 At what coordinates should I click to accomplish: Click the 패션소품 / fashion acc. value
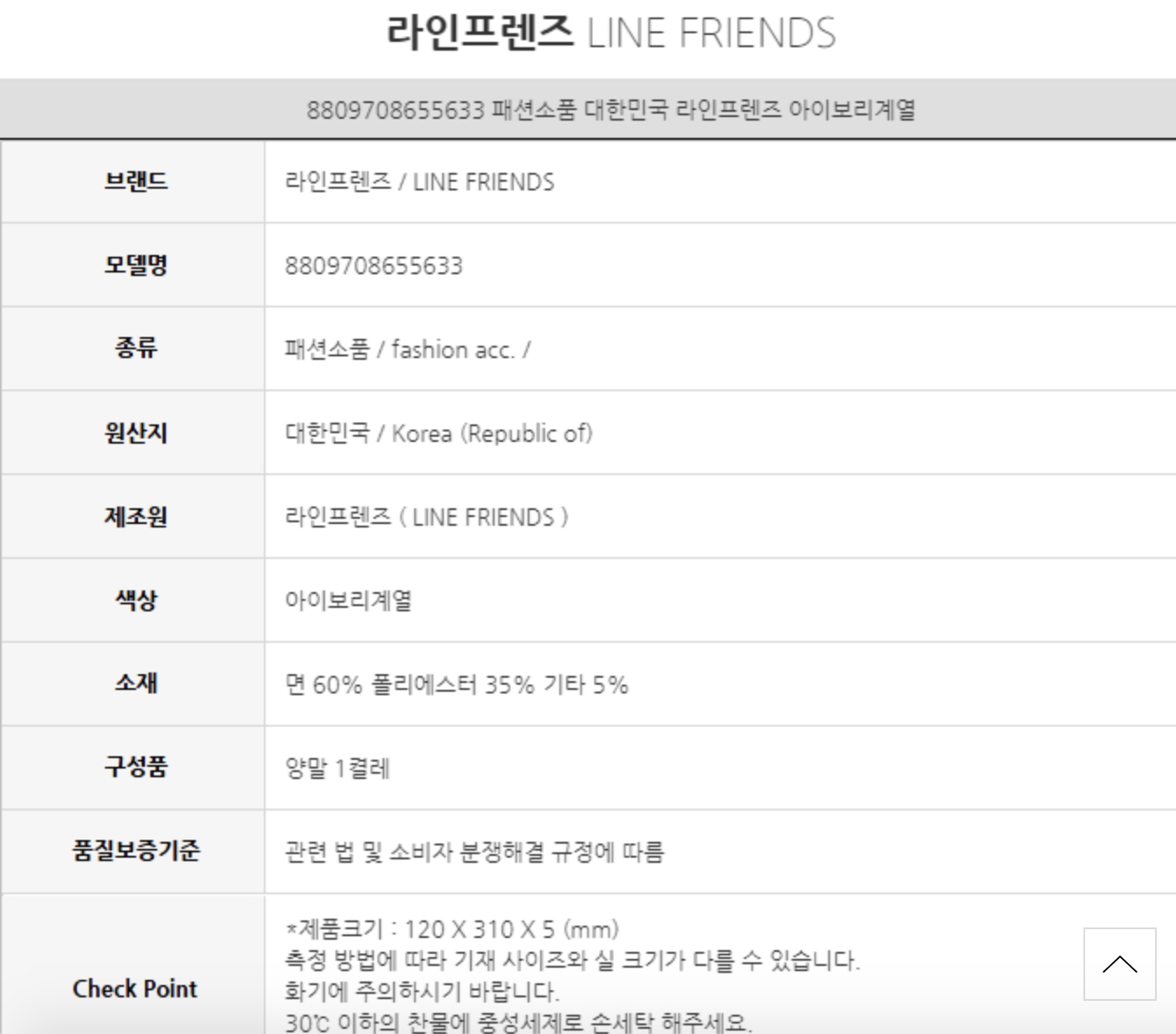(407, 349)
